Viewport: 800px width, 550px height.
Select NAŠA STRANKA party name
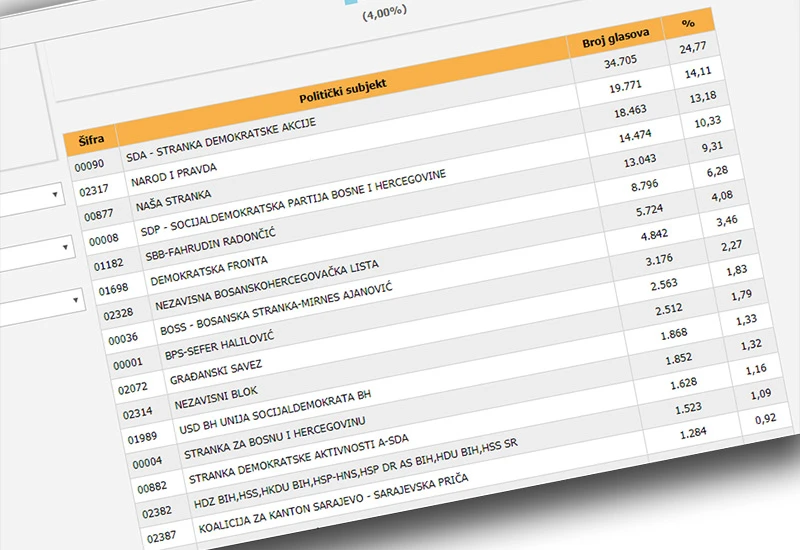pos(173,201)
